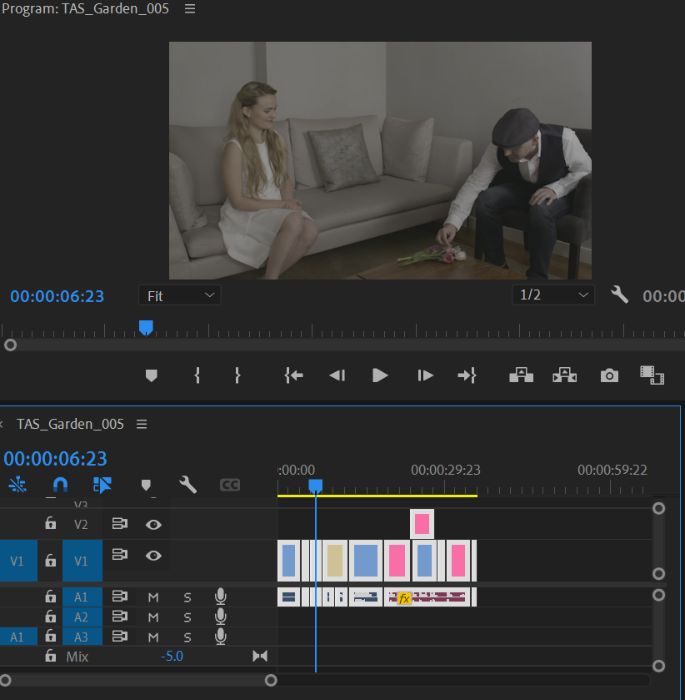Toggle lock on track V1

point(50,560)
